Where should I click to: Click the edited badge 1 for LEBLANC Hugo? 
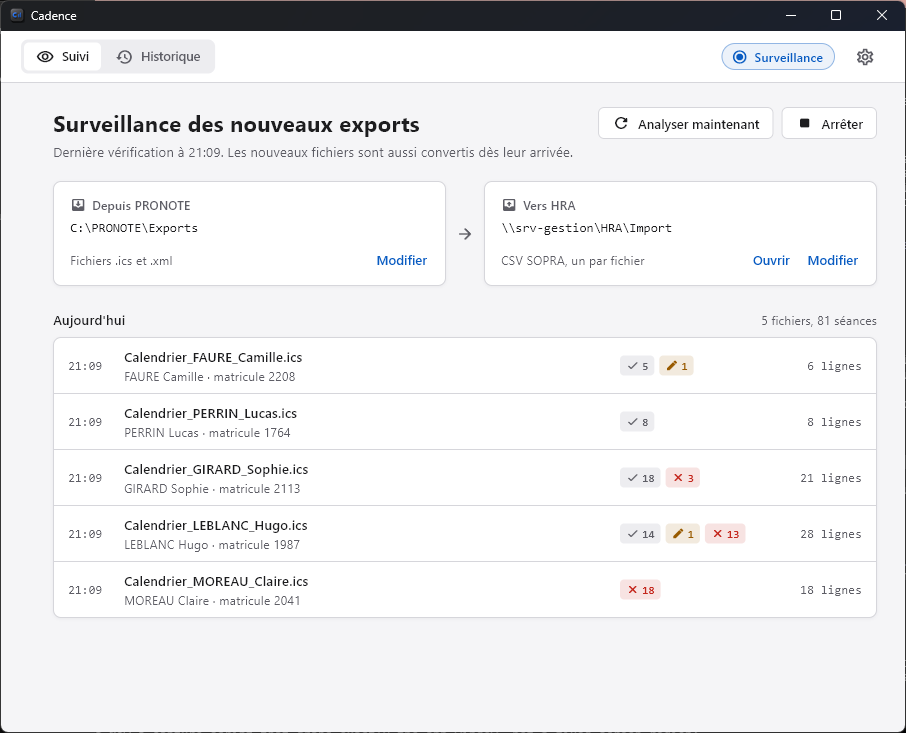pos(683,534)
